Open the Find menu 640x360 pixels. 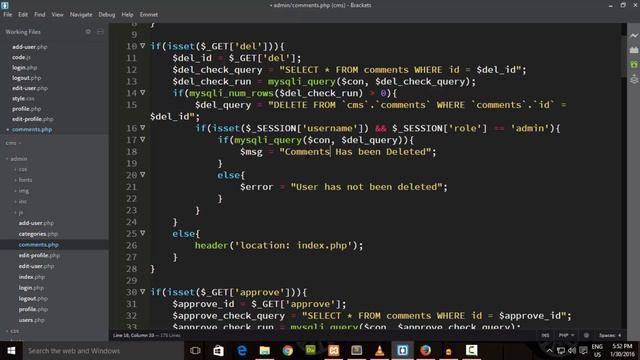point(40,14)
